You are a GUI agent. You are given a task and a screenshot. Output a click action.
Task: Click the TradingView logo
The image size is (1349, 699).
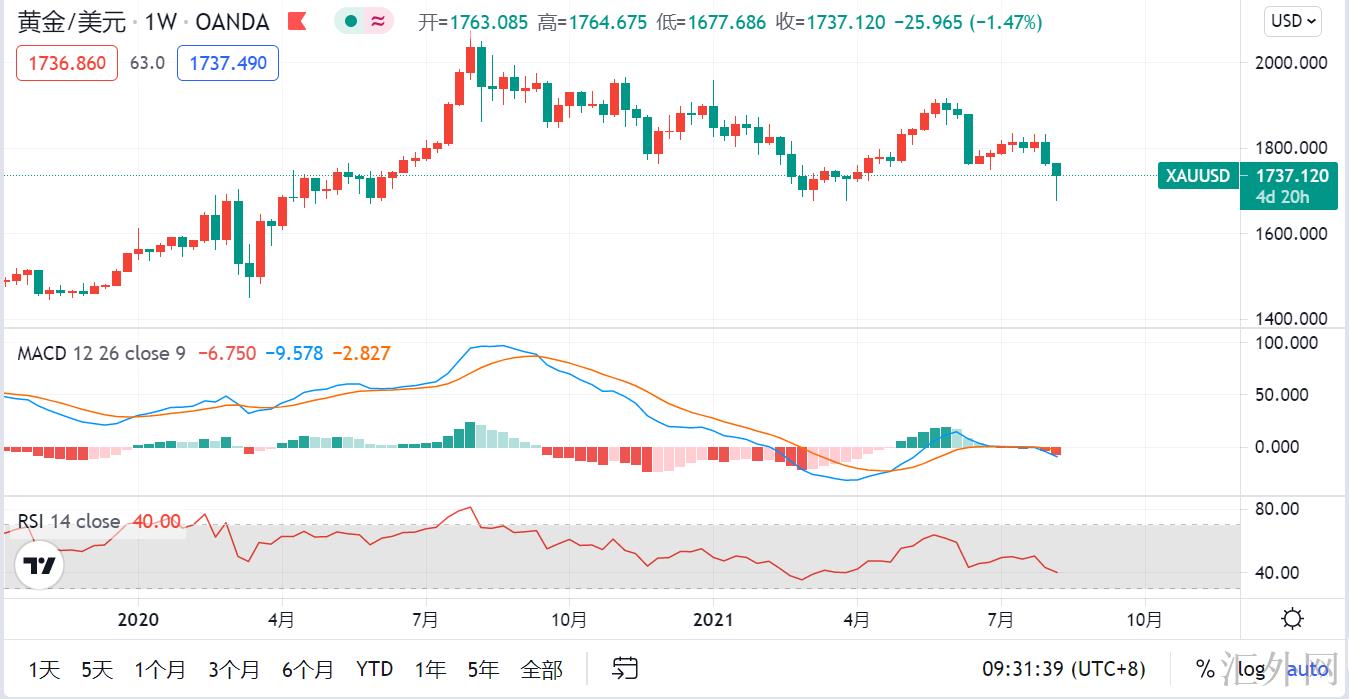pos(40,566)
